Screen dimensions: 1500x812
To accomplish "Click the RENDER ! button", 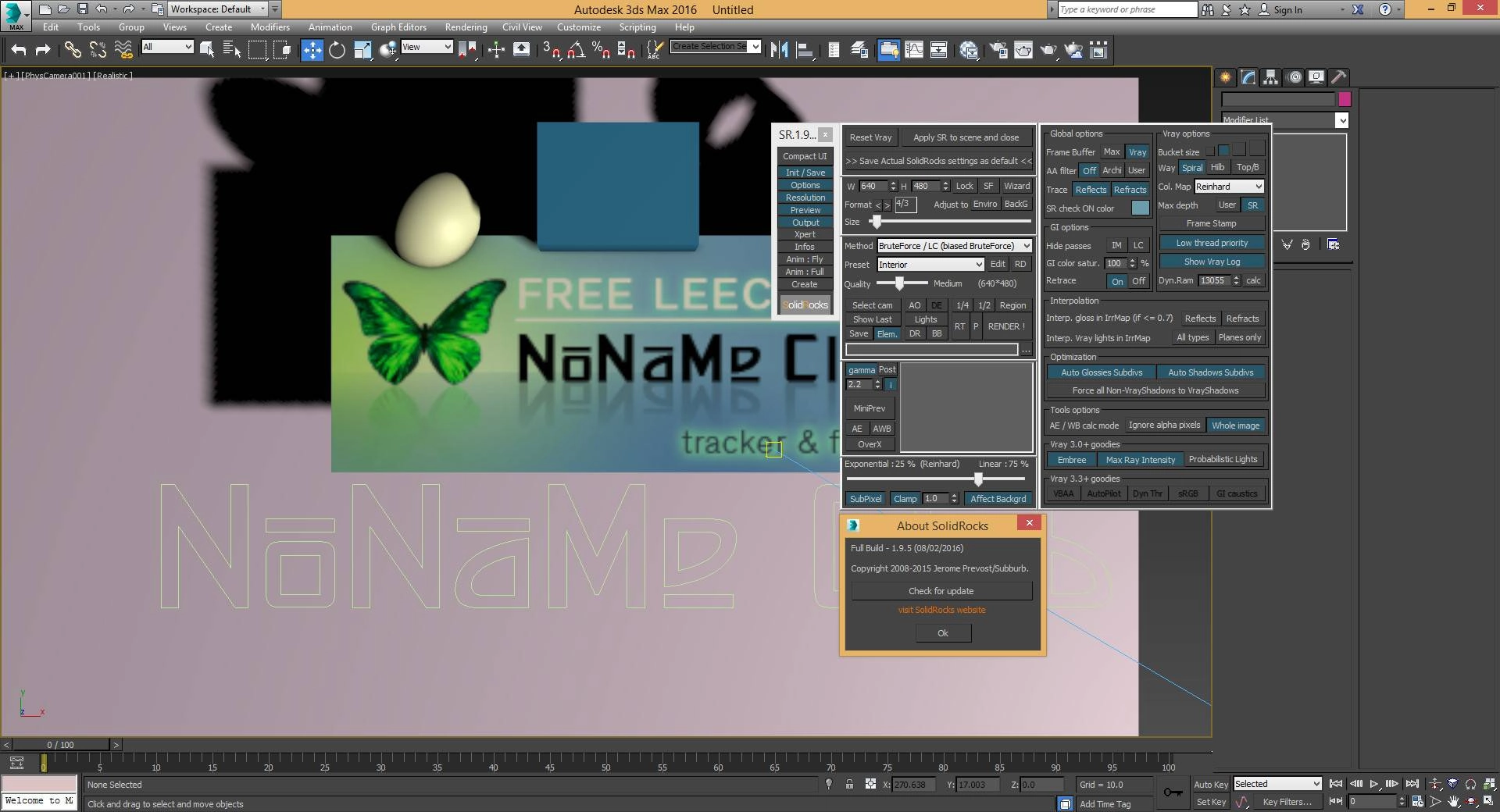I will (x=1005, y=326).
